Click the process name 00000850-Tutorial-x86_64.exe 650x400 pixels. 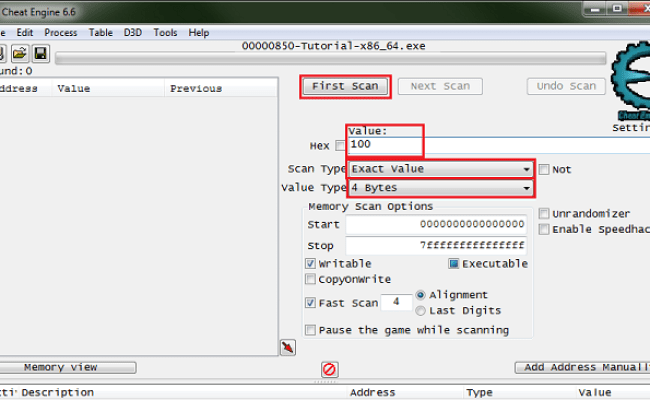point(333,46)
